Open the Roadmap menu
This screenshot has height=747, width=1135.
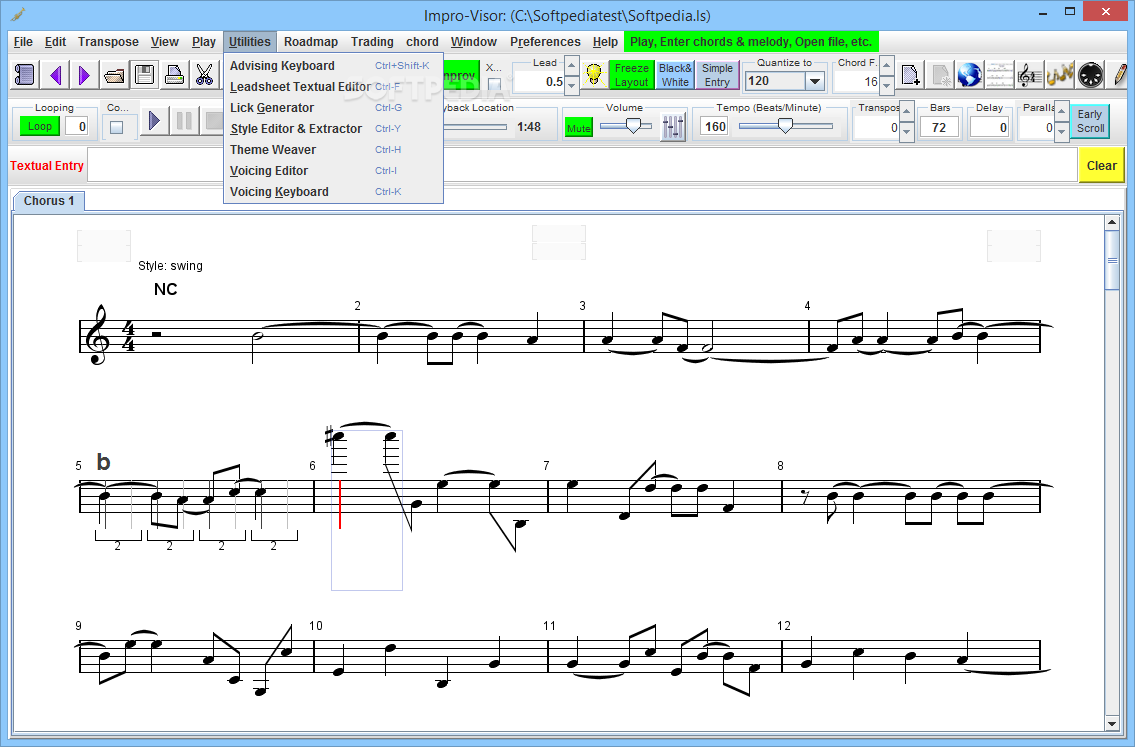[x=311, y=42]
